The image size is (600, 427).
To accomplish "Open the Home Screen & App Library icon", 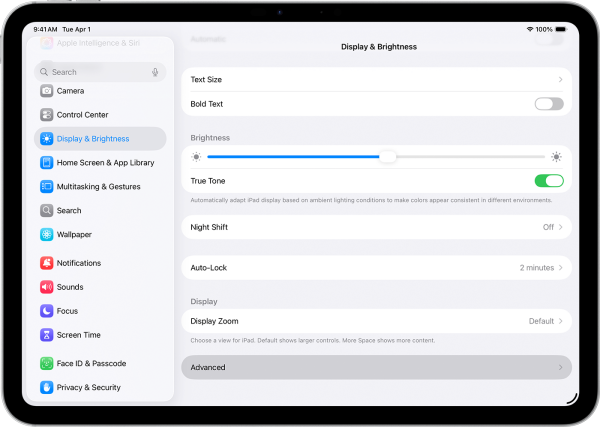I will pos(47,163).
